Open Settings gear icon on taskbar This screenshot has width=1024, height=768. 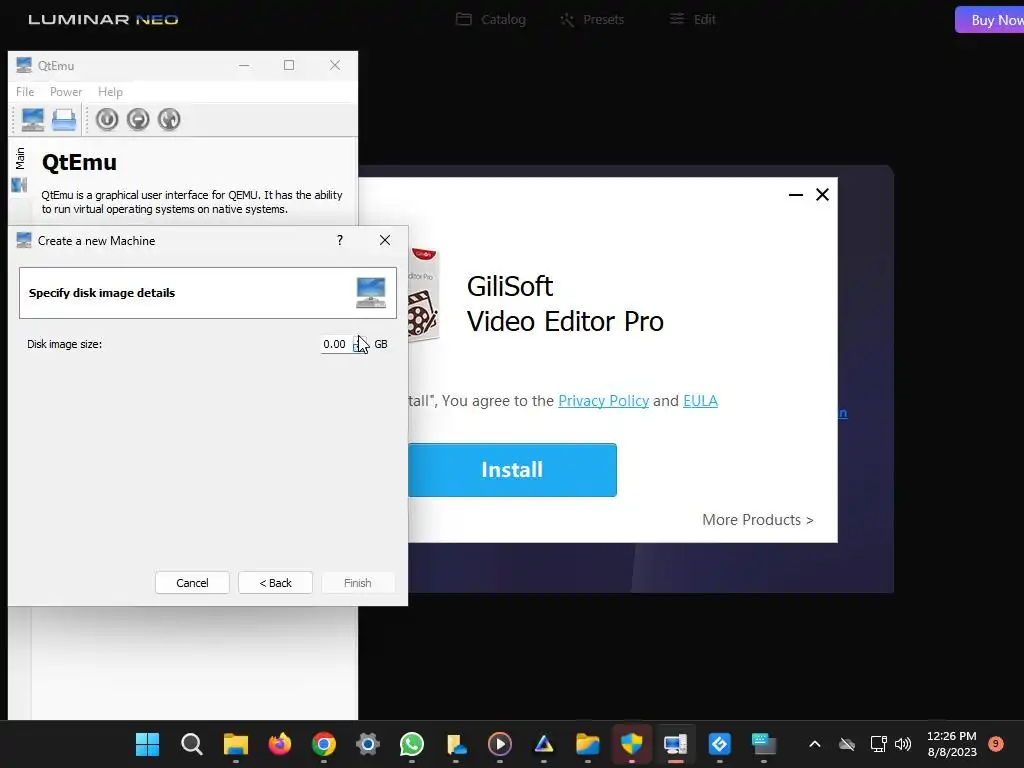[x=368, y=744]
